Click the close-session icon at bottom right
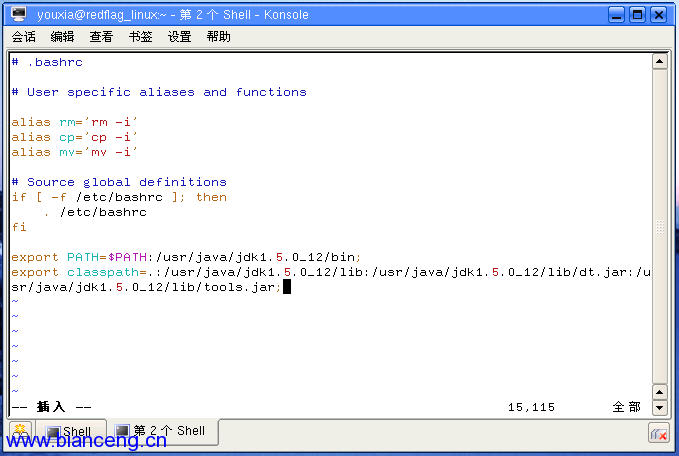The image size is (679, 456). click(x=659, y=433)
